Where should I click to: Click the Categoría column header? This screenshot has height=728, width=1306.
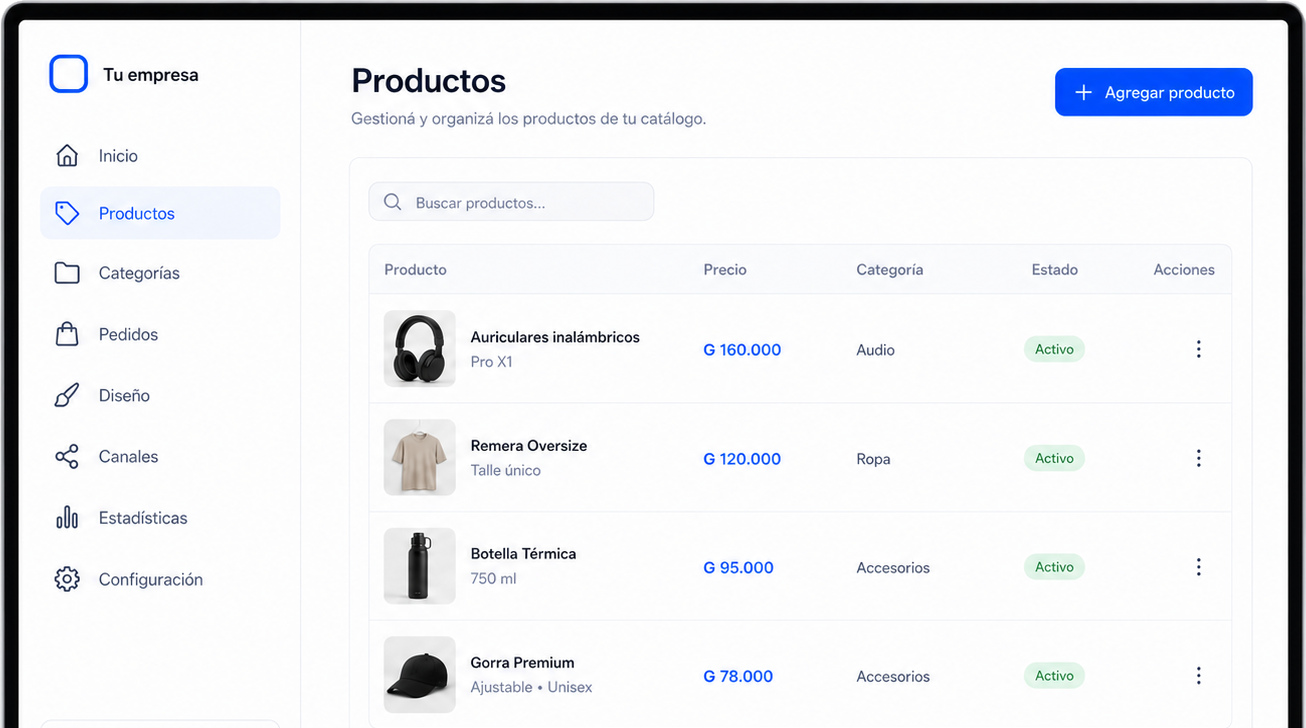point(890,270)
